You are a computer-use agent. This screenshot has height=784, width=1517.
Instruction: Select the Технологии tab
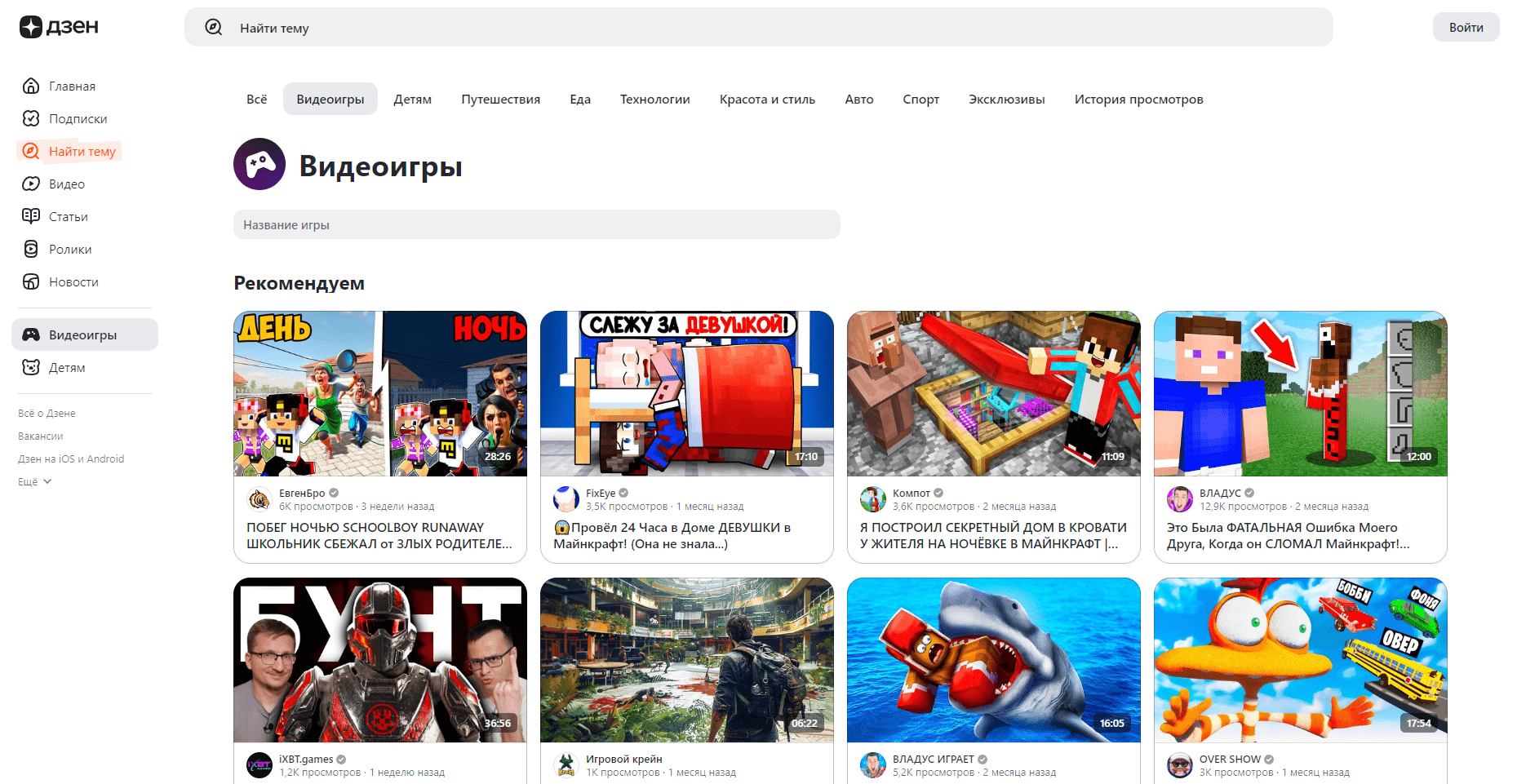pyautogui.click(x=654, y=99)
